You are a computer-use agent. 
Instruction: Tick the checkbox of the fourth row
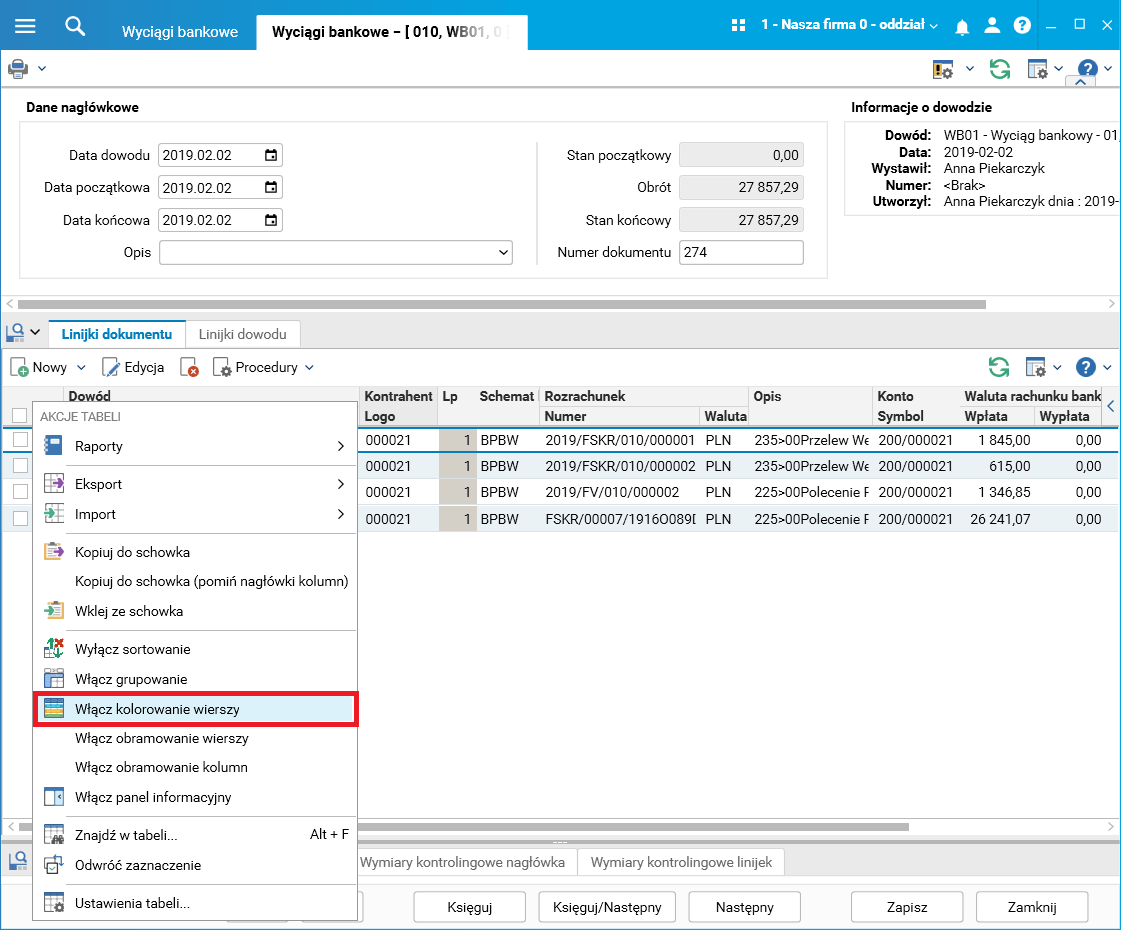point(20,518)
